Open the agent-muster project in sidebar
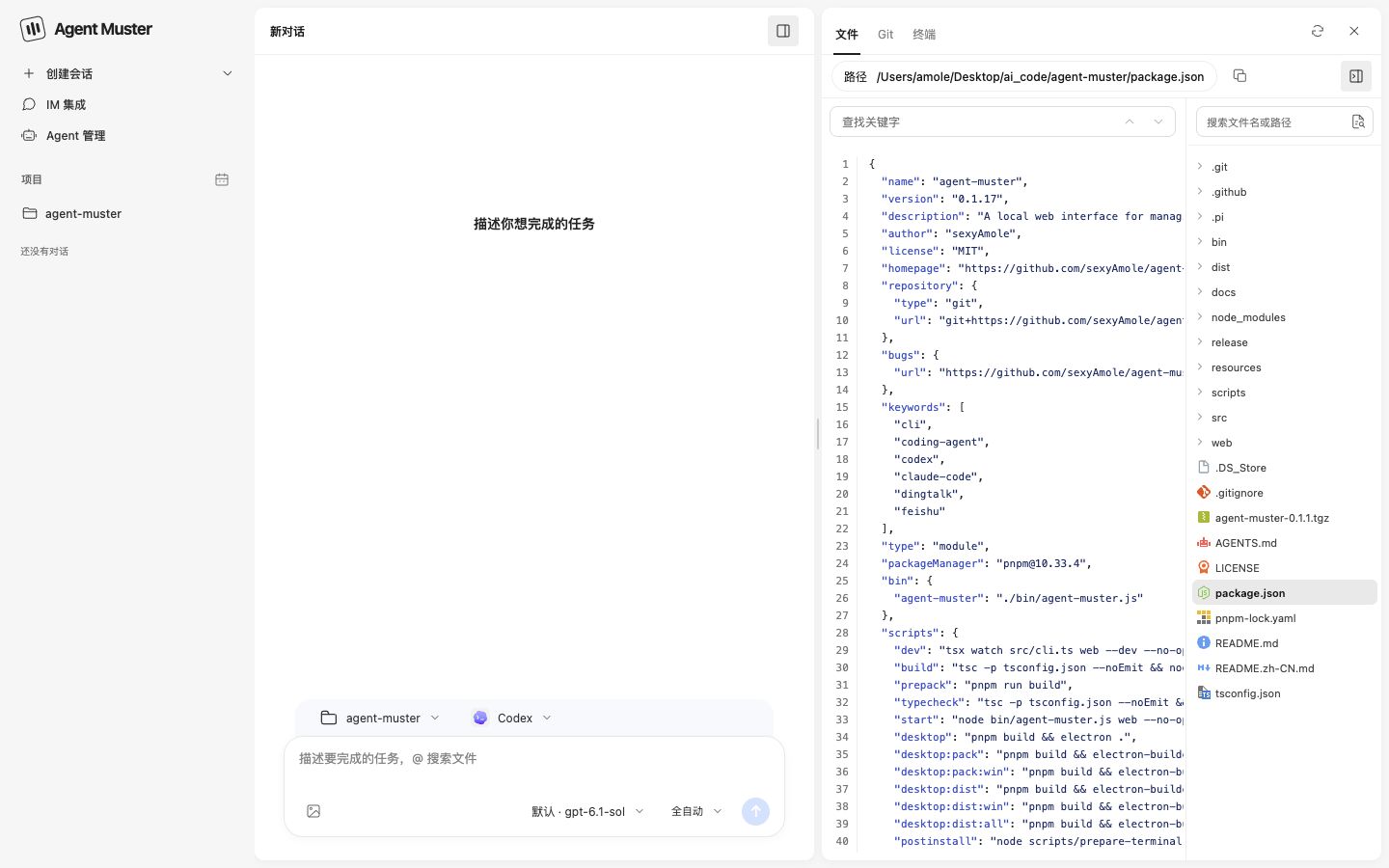1389x868 pixels. click(127, 213)
